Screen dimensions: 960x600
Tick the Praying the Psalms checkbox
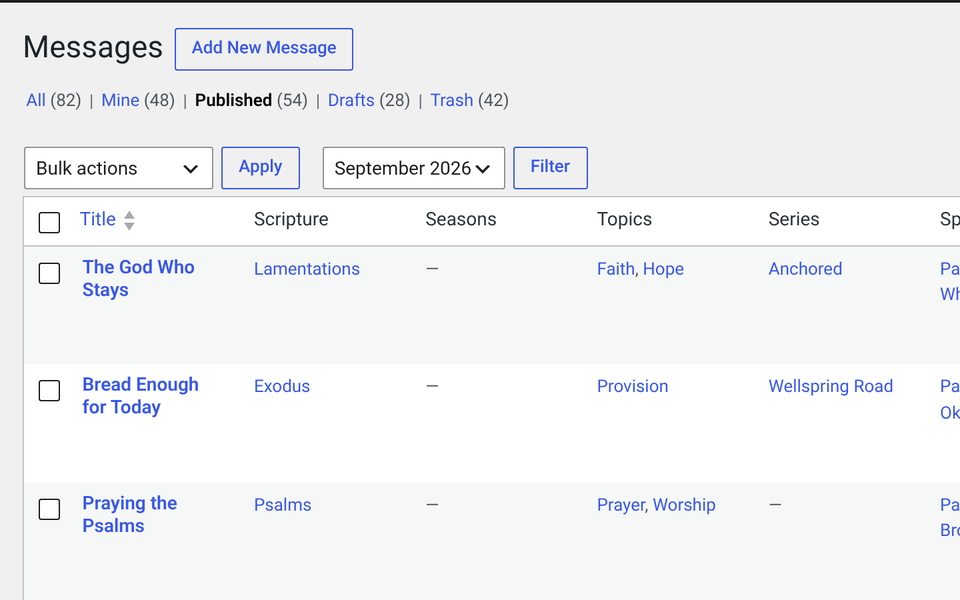coord(49,509)
